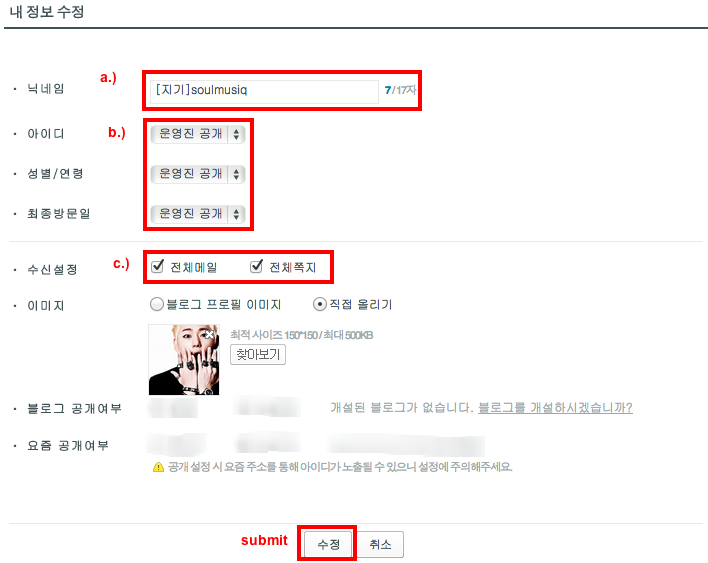
Task: Remove profile photo with the X icon
Action: tap(210, 335)
